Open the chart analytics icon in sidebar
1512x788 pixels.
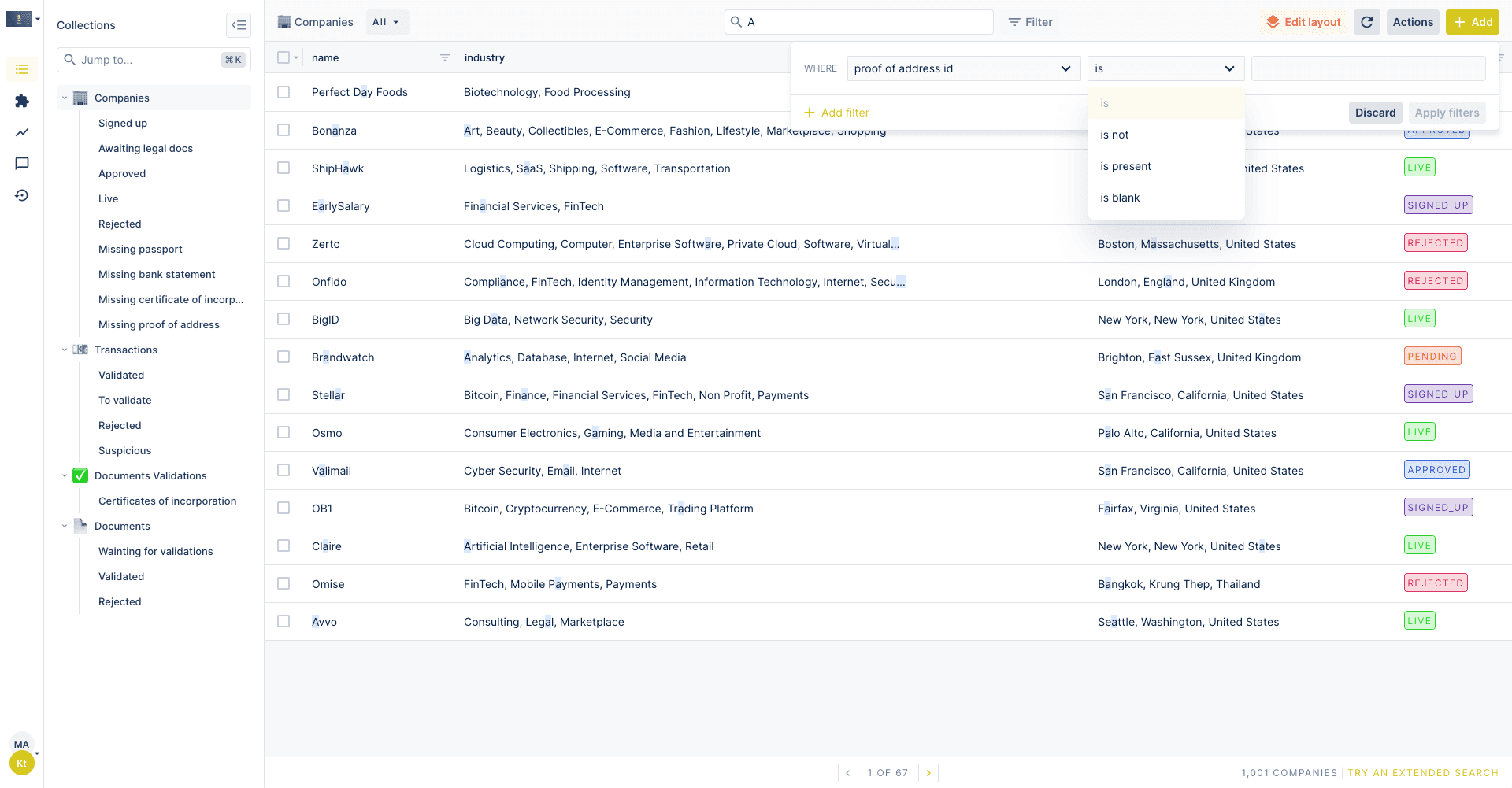pyautogui.click(x=22, y=132)
